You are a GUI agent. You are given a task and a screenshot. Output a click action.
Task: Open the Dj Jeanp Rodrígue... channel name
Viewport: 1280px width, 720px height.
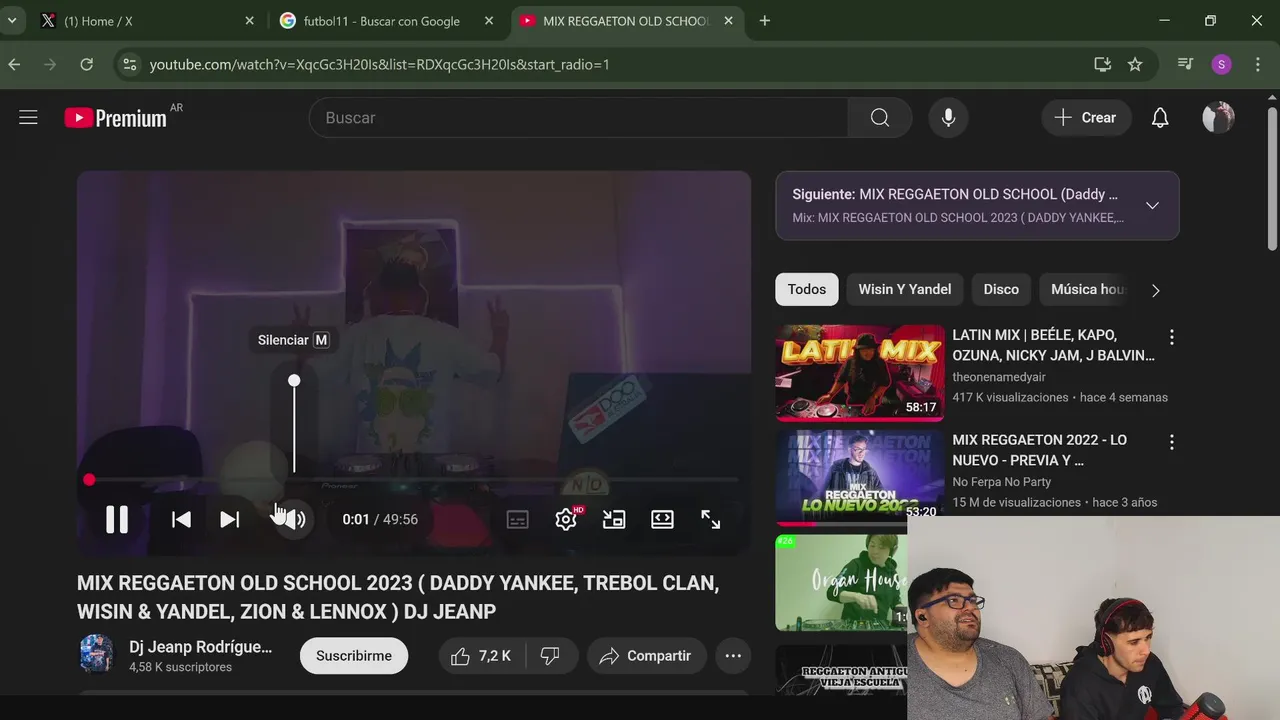pos(200,647)
